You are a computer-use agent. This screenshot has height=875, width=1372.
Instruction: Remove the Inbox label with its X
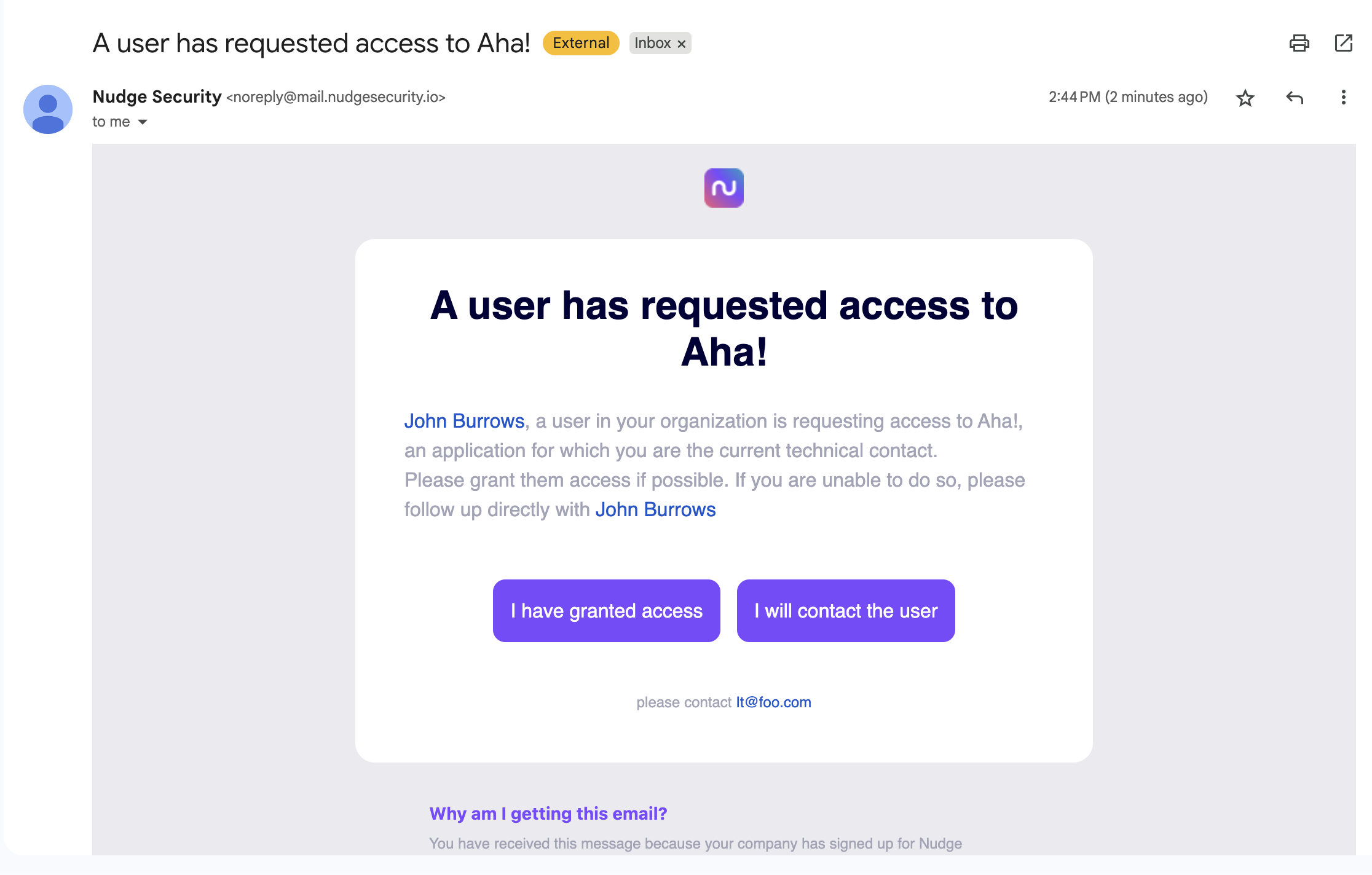(x=681, y=44)
